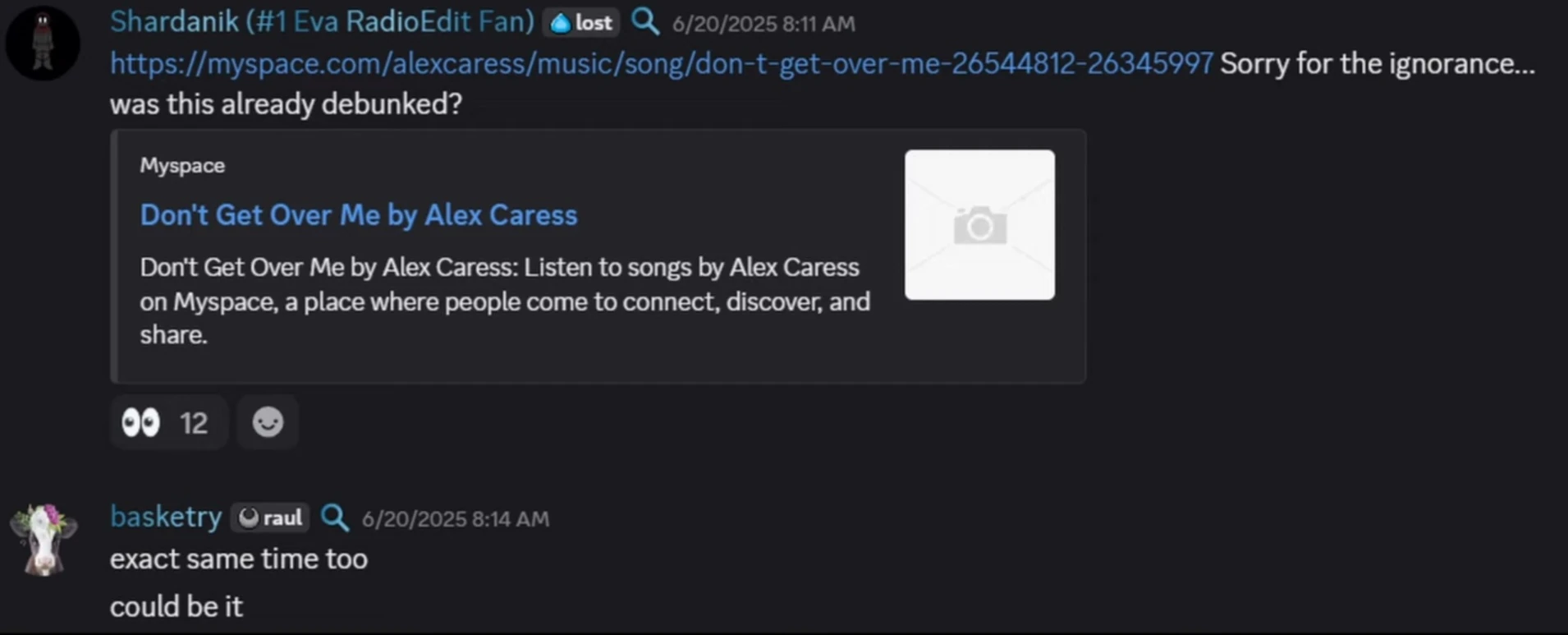
Task: Click the 'raul' server tag badge
Action: (x=270, y=518)
